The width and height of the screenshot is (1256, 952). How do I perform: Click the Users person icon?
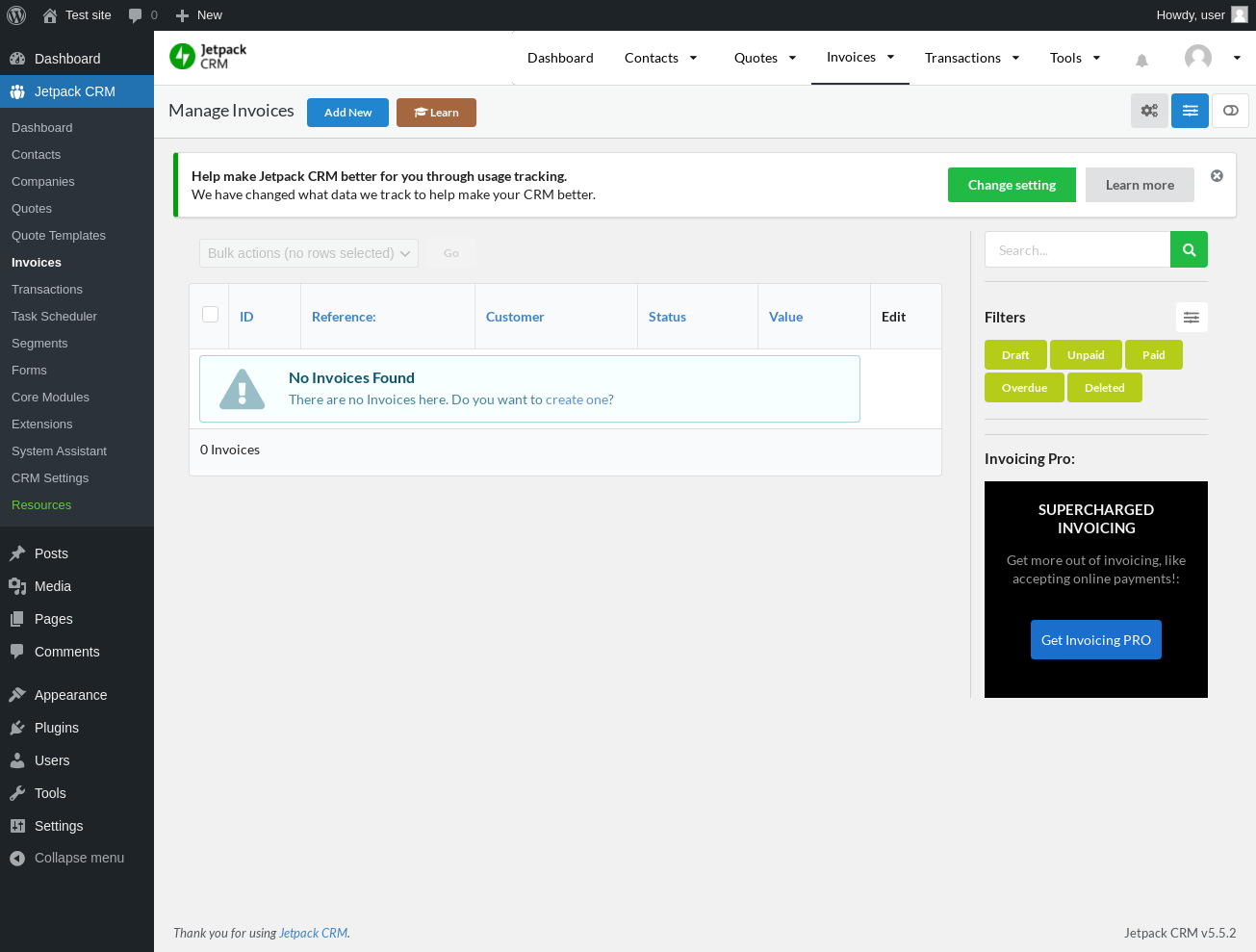point(17,760)
